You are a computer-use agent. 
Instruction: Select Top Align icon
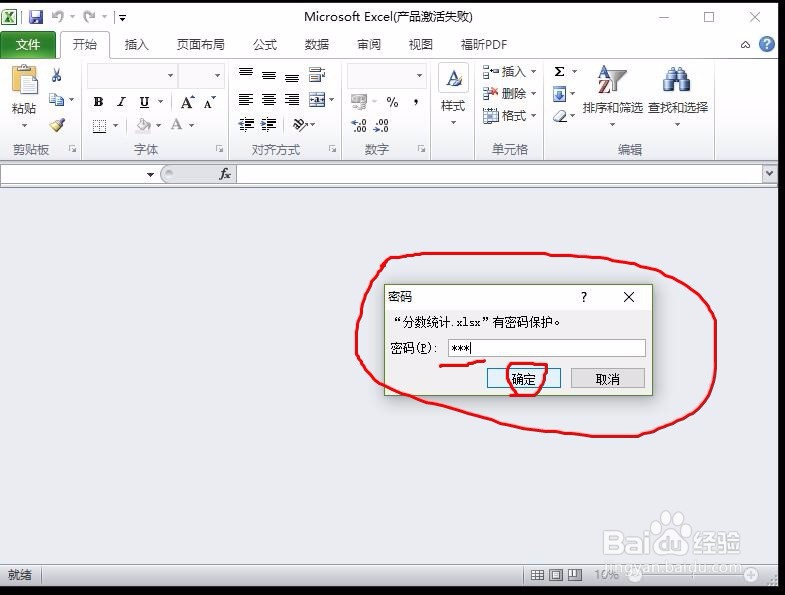tap(246, 73)
